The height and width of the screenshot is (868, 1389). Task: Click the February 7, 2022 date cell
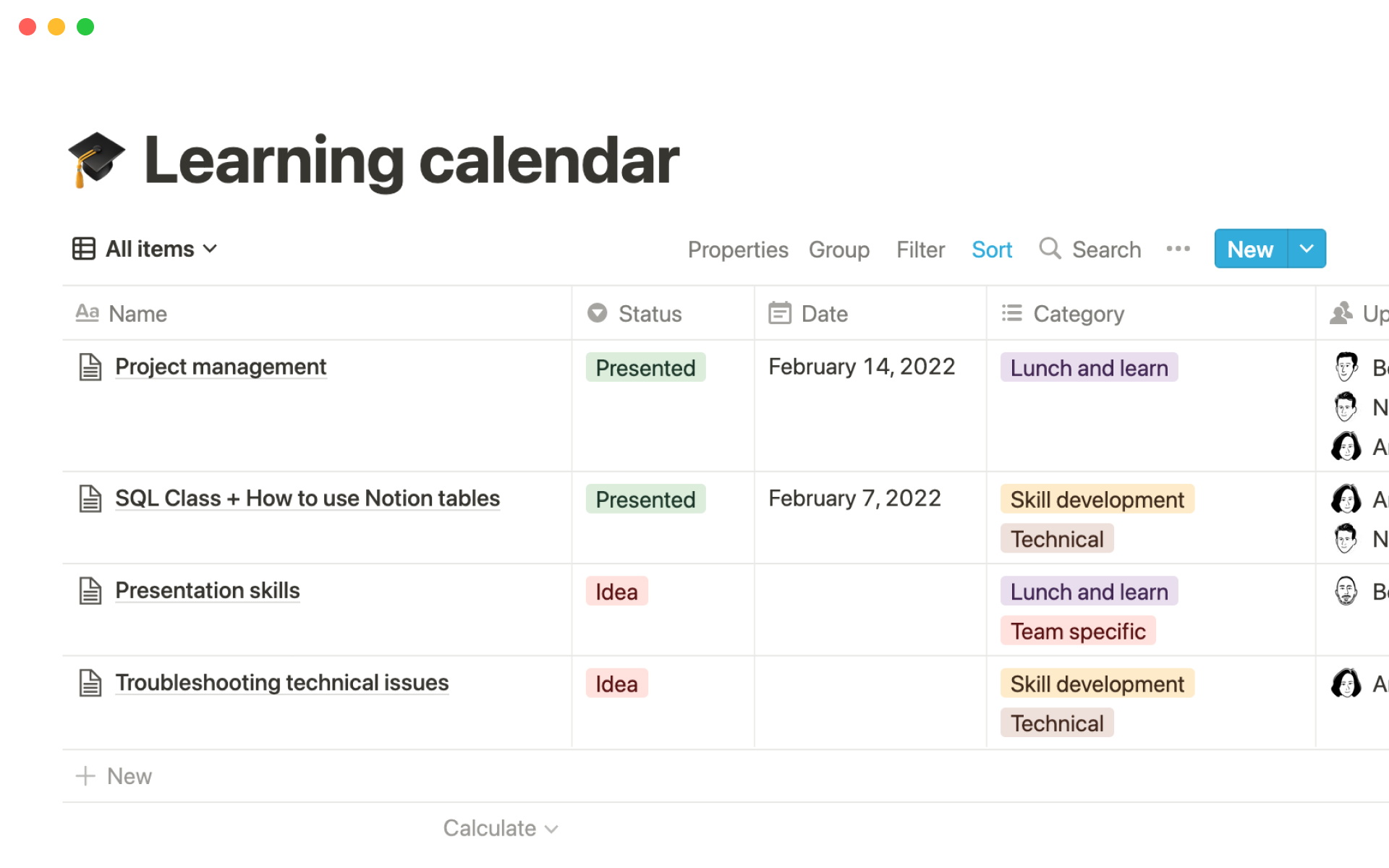tap(854, 498)
